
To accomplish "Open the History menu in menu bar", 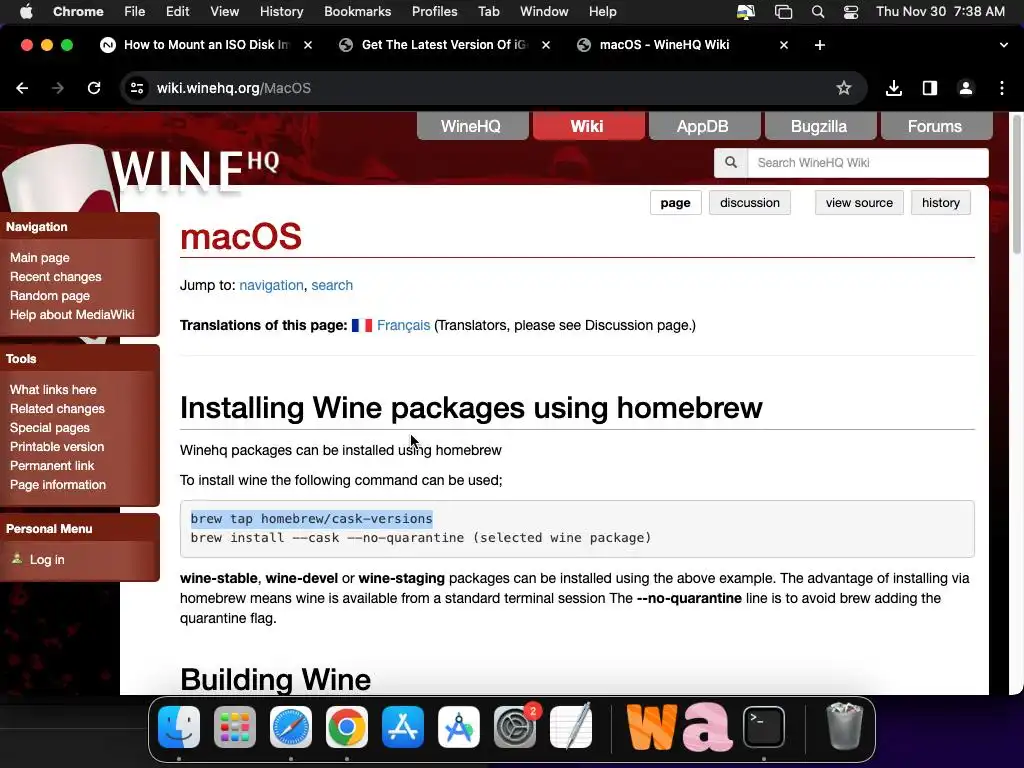I will point(281,12).
